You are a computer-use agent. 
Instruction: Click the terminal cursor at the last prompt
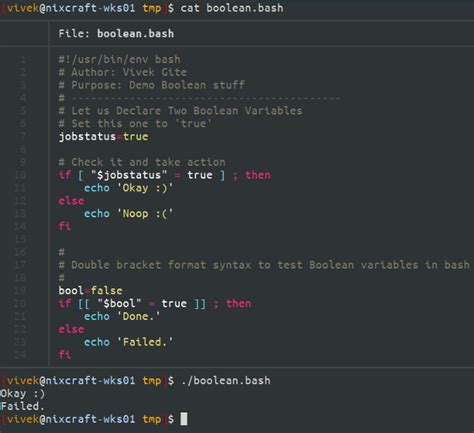click(x=184, y=419)
